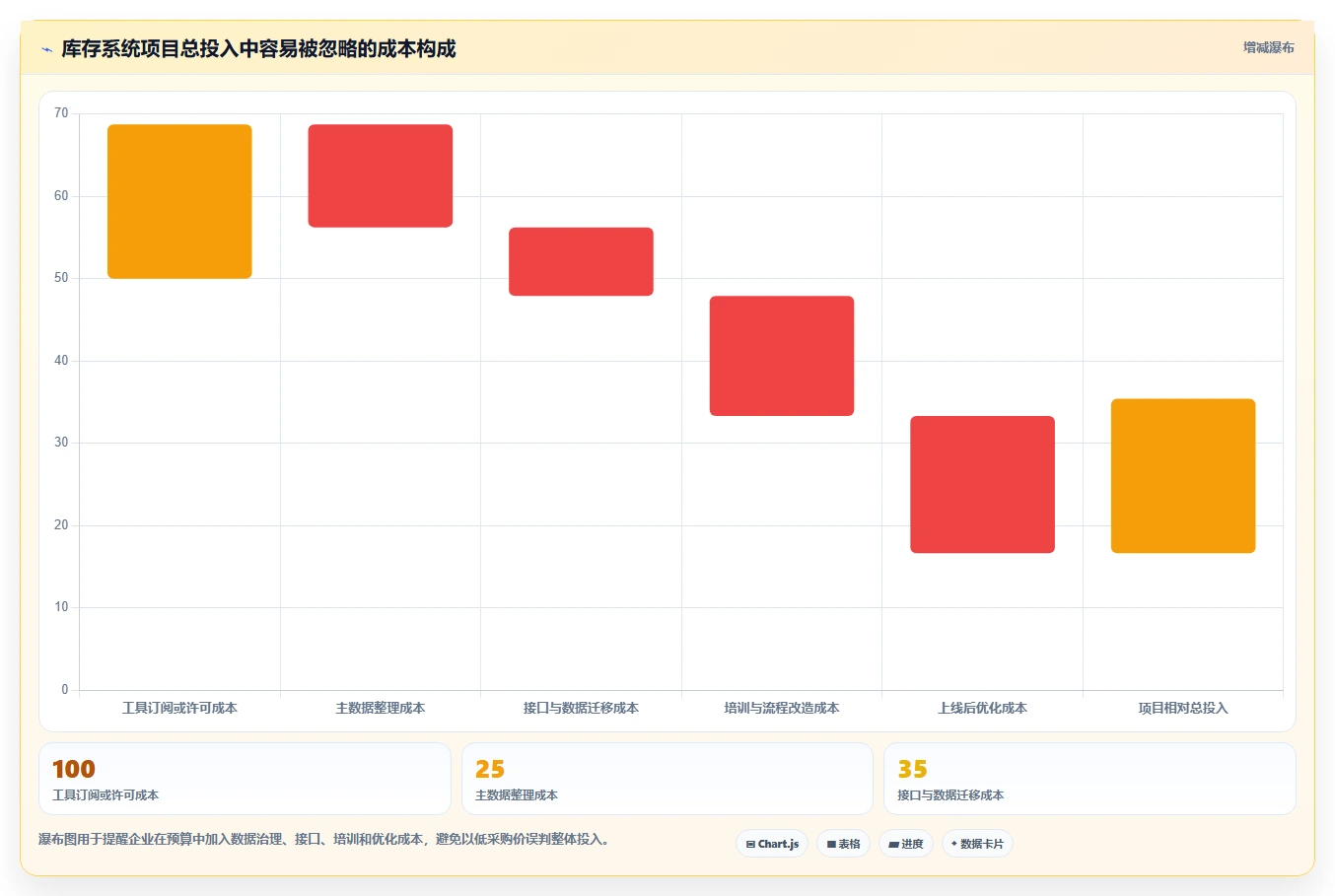Click the y-axis value 10
The height and width of the screenshot is (896, 1335).
tap(61, 607)
